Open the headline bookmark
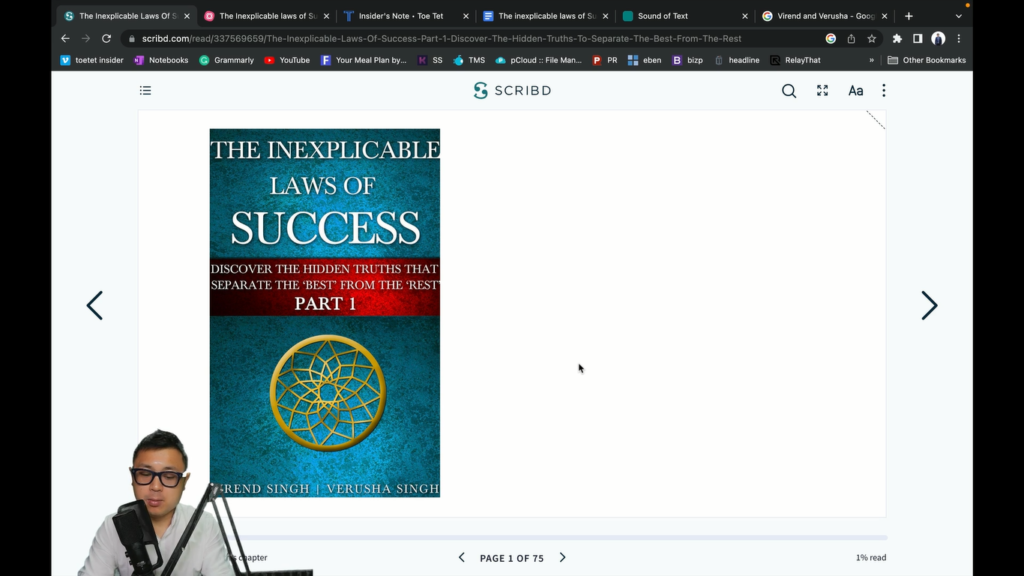 tap(737, 60)
